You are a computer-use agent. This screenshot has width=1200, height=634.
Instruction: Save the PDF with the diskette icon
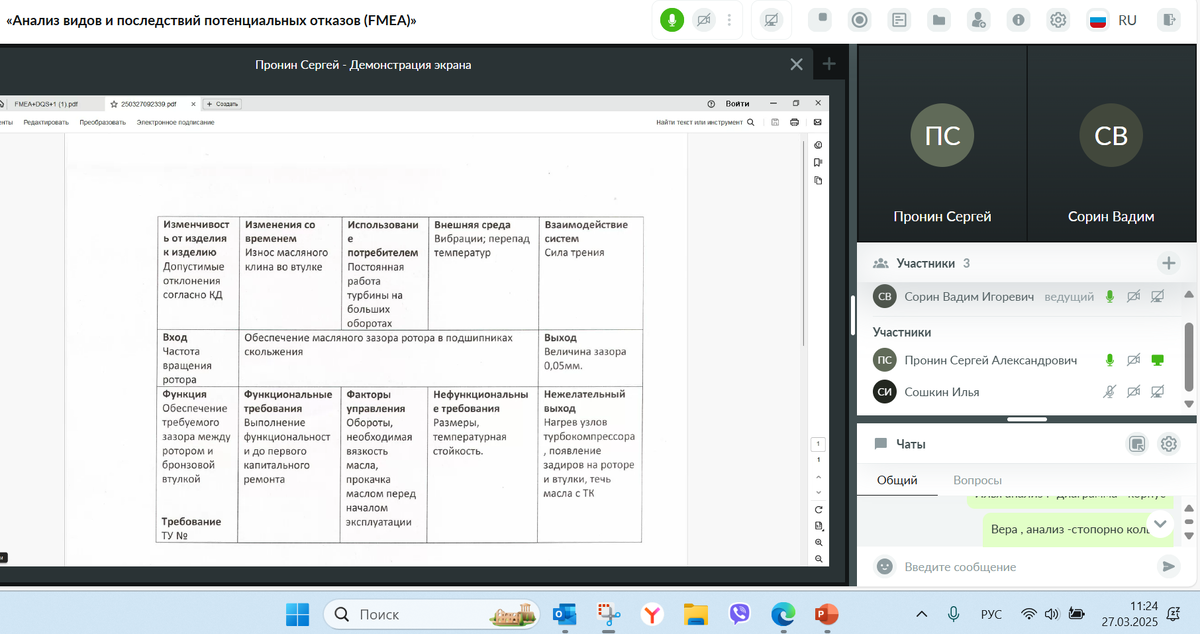(775, 122)
